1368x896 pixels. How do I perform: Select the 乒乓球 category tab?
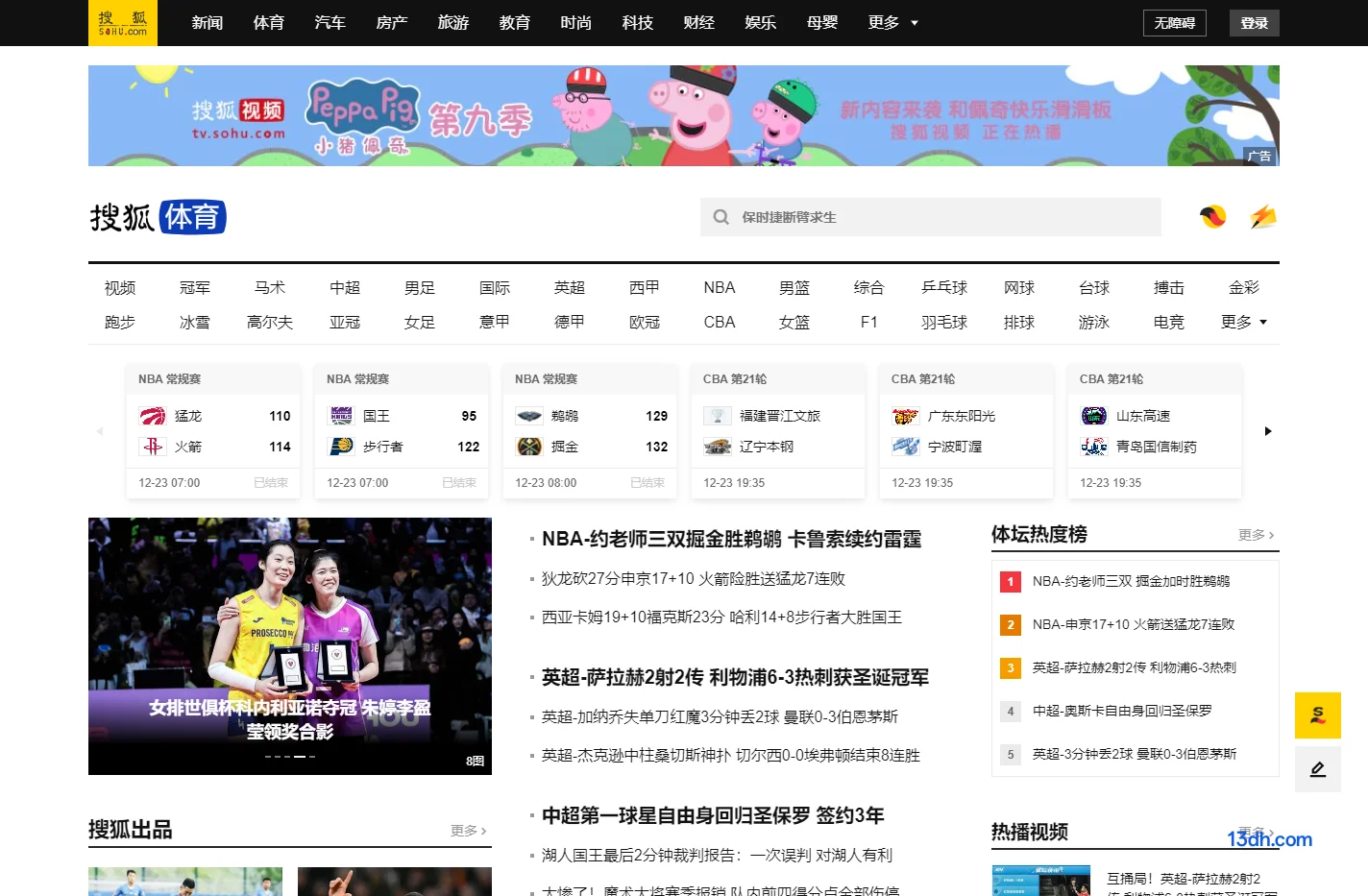(944, 288)
